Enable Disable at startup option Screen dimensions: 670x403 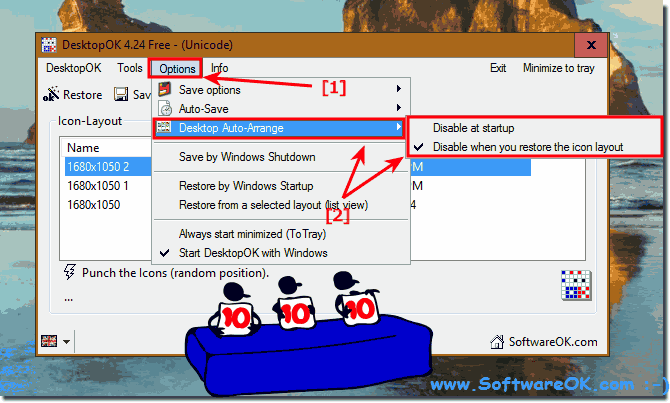pos(473,128)
